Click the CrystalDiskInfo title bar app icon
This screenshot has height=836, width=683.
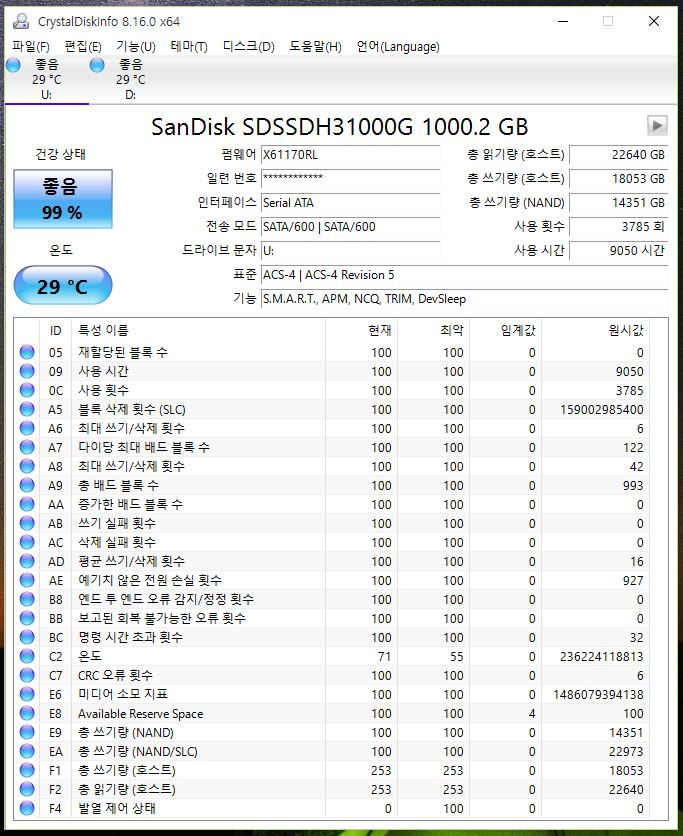pos(21,21)
